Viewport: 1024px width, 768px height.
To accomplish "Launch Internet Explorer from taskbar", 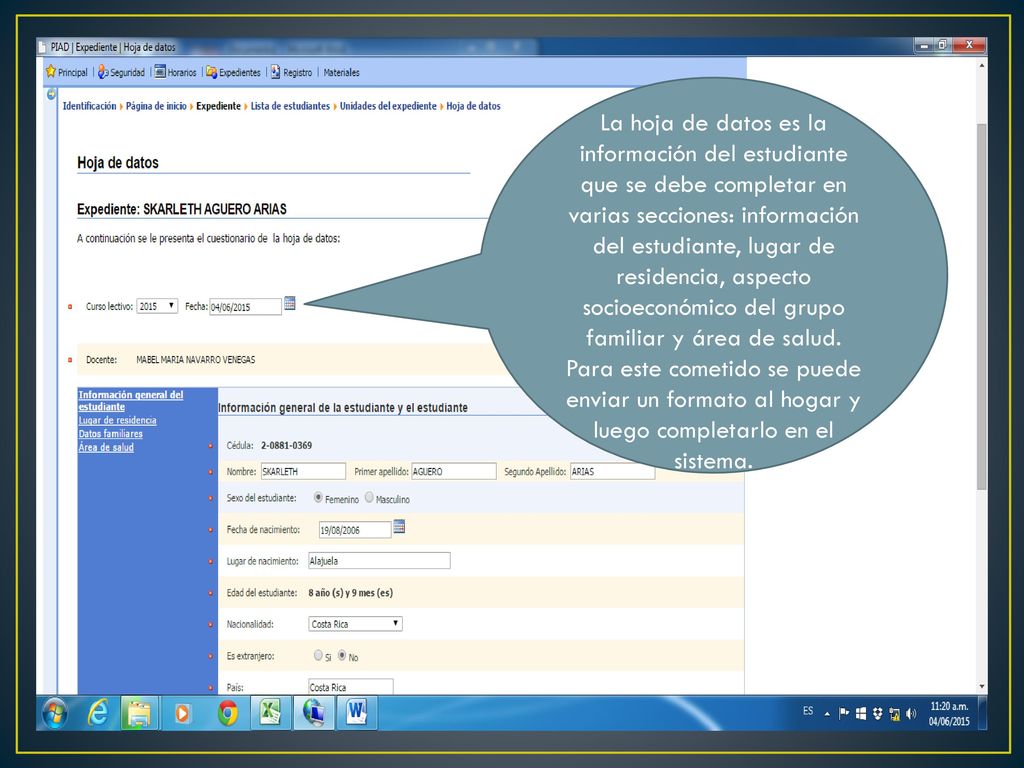I will (97, 713).
